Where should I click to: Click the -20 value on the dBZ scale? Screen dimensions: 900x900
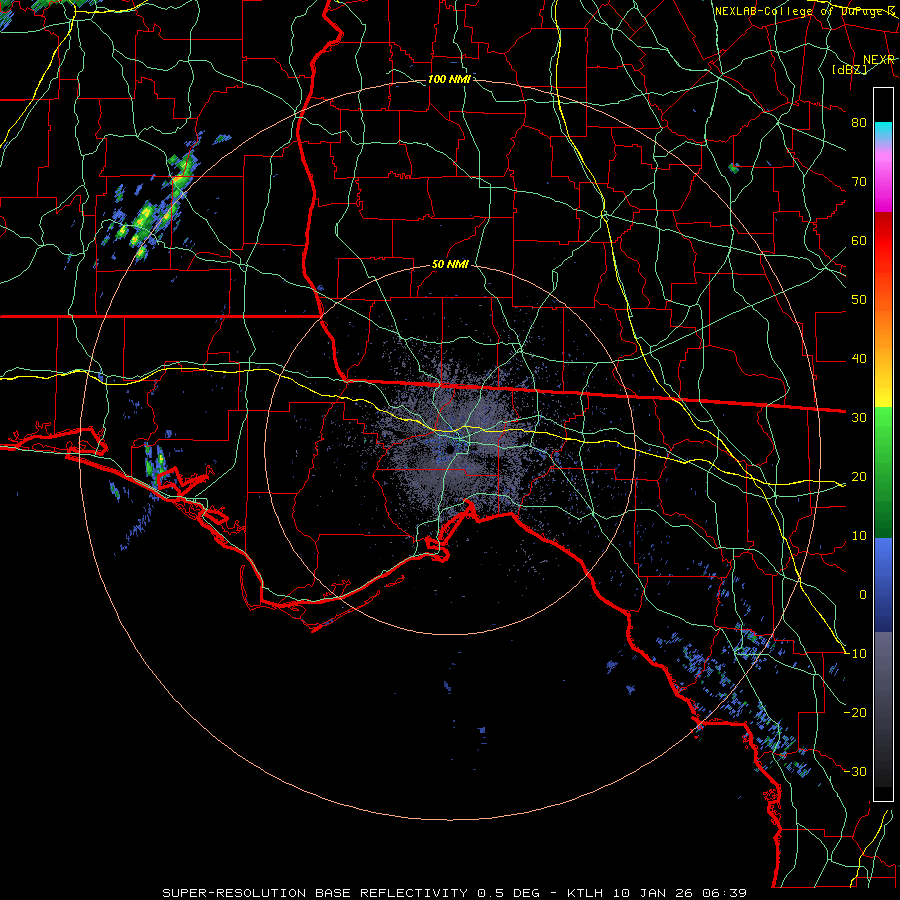click(855, 712)
